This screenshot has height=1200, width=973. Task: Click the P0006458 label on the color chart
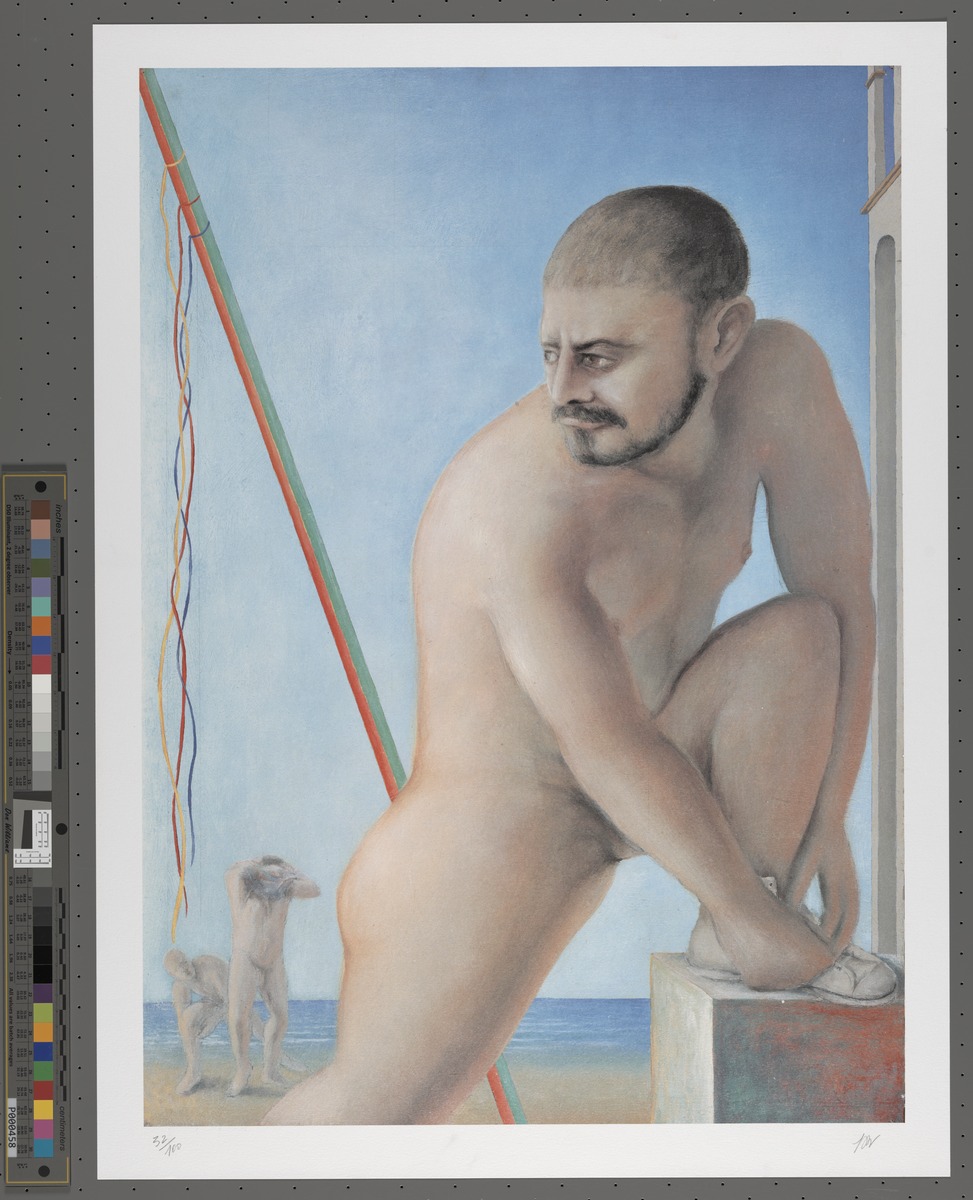click(12, 1127)
